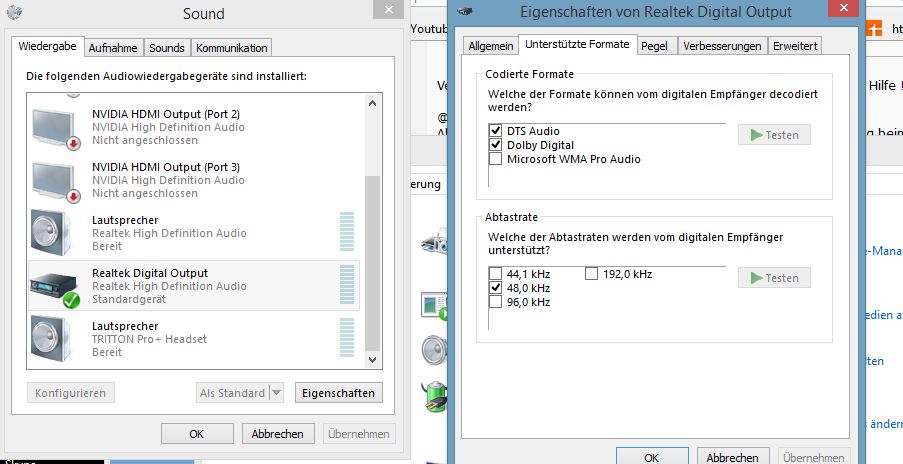Click the TRITTON Headset level meter

point(347,337)
